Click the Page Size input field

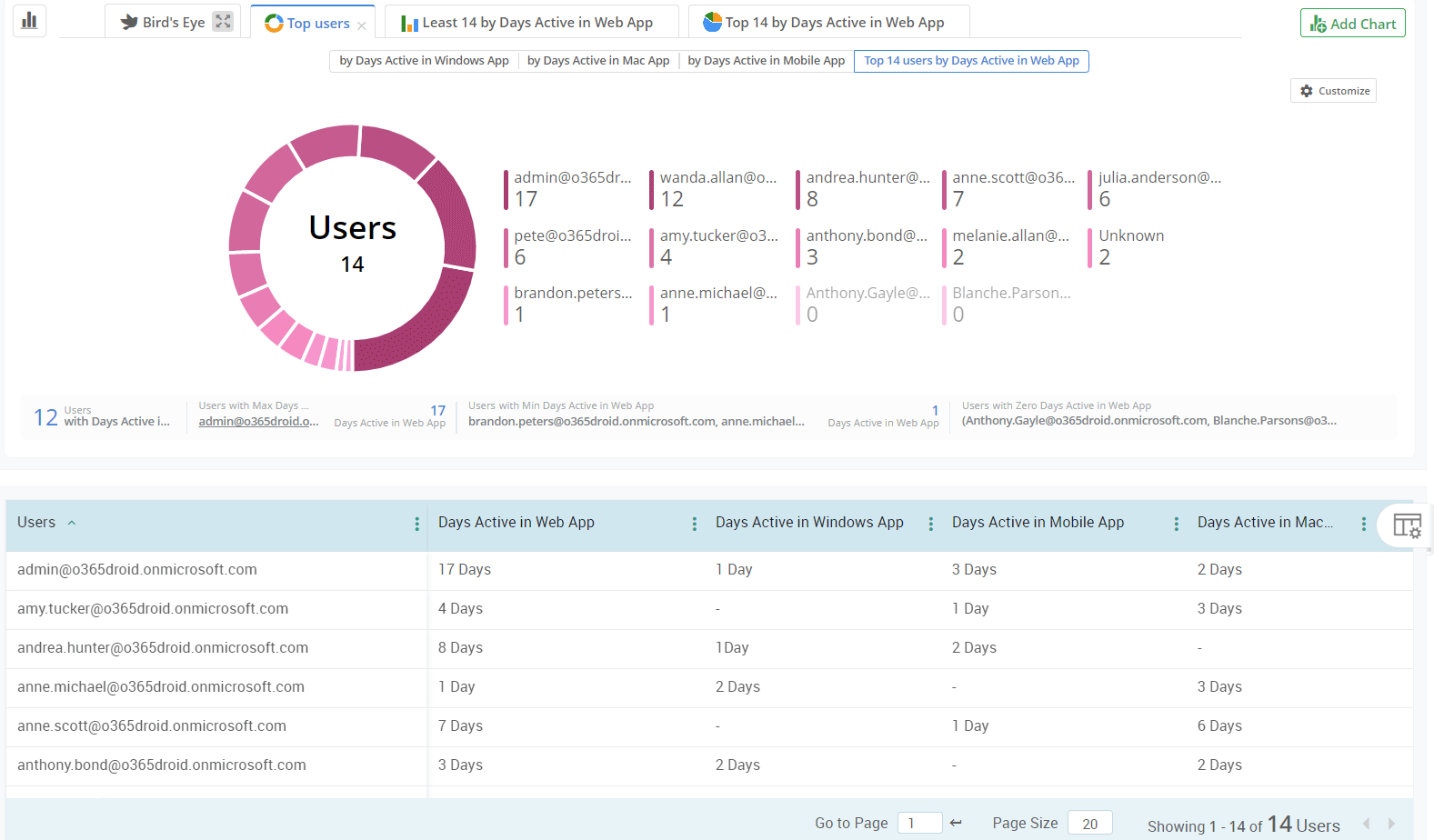tap(1089, 824)
